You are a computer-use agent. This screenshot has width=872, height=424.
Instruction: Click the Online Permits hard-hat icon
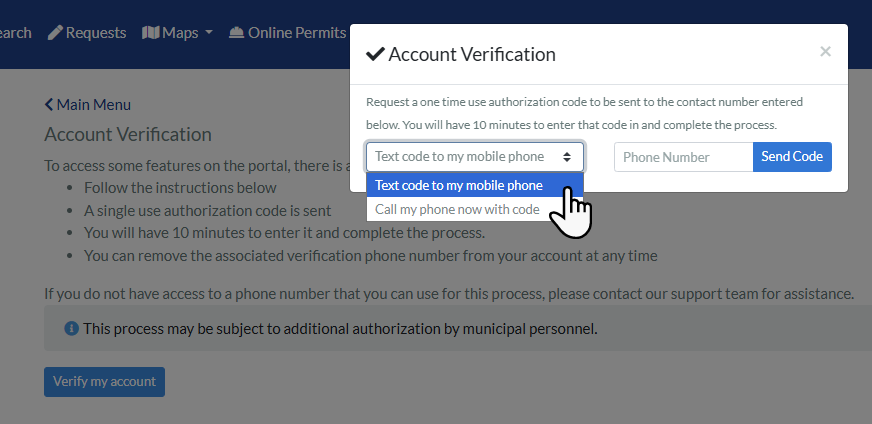(236, 33)
